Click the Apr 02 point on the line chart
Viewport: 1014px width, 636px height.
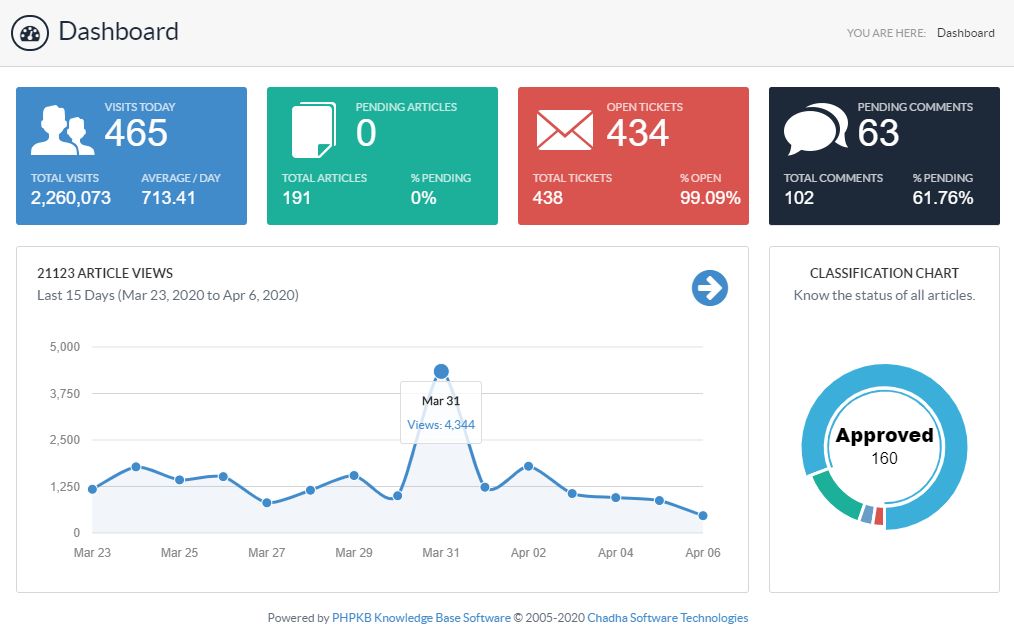coord(528,465)
